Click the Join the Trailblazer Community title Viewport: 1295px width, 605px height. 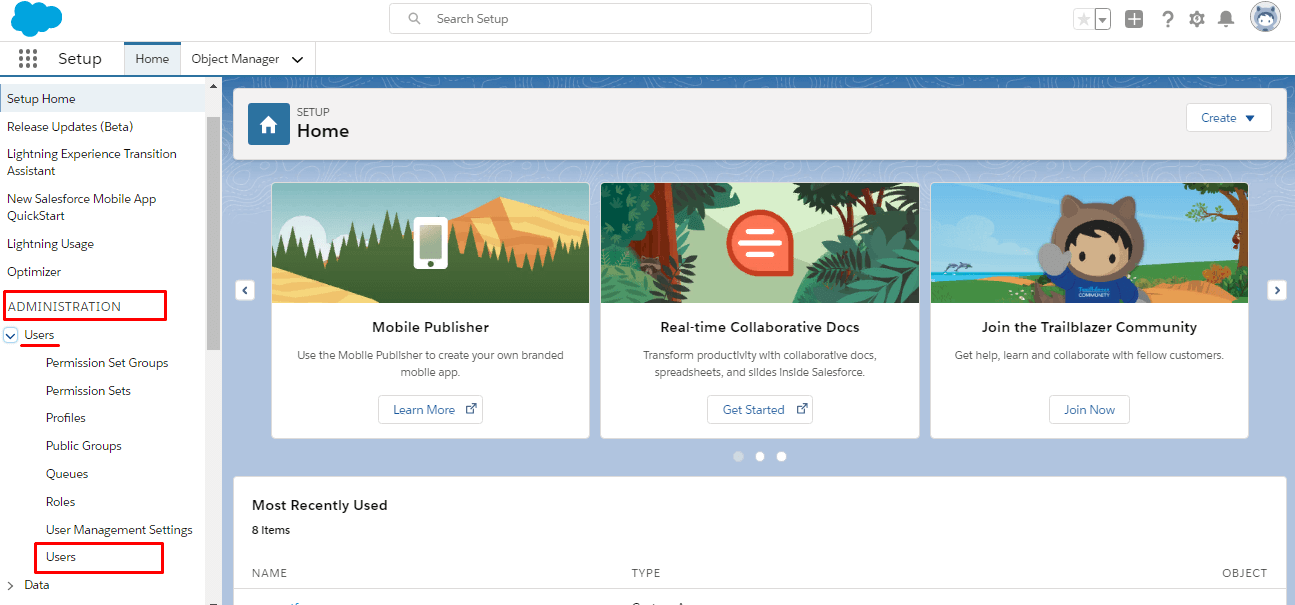[x=1089, y=327]
